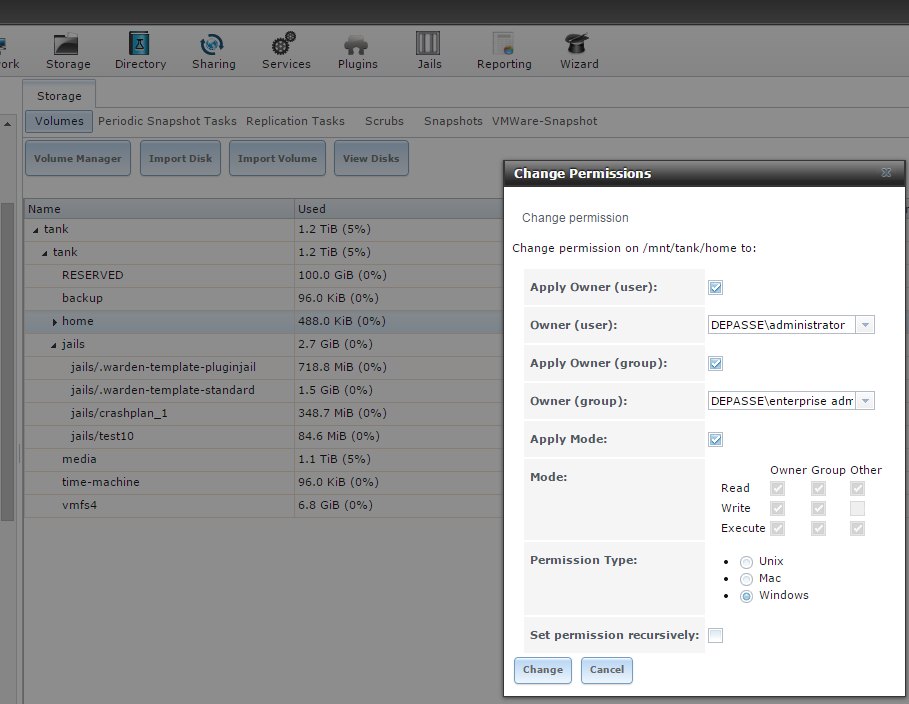Toggle Apply Mode checkbox
This screenshot has width=909, height=704.
tap(715, 439)
